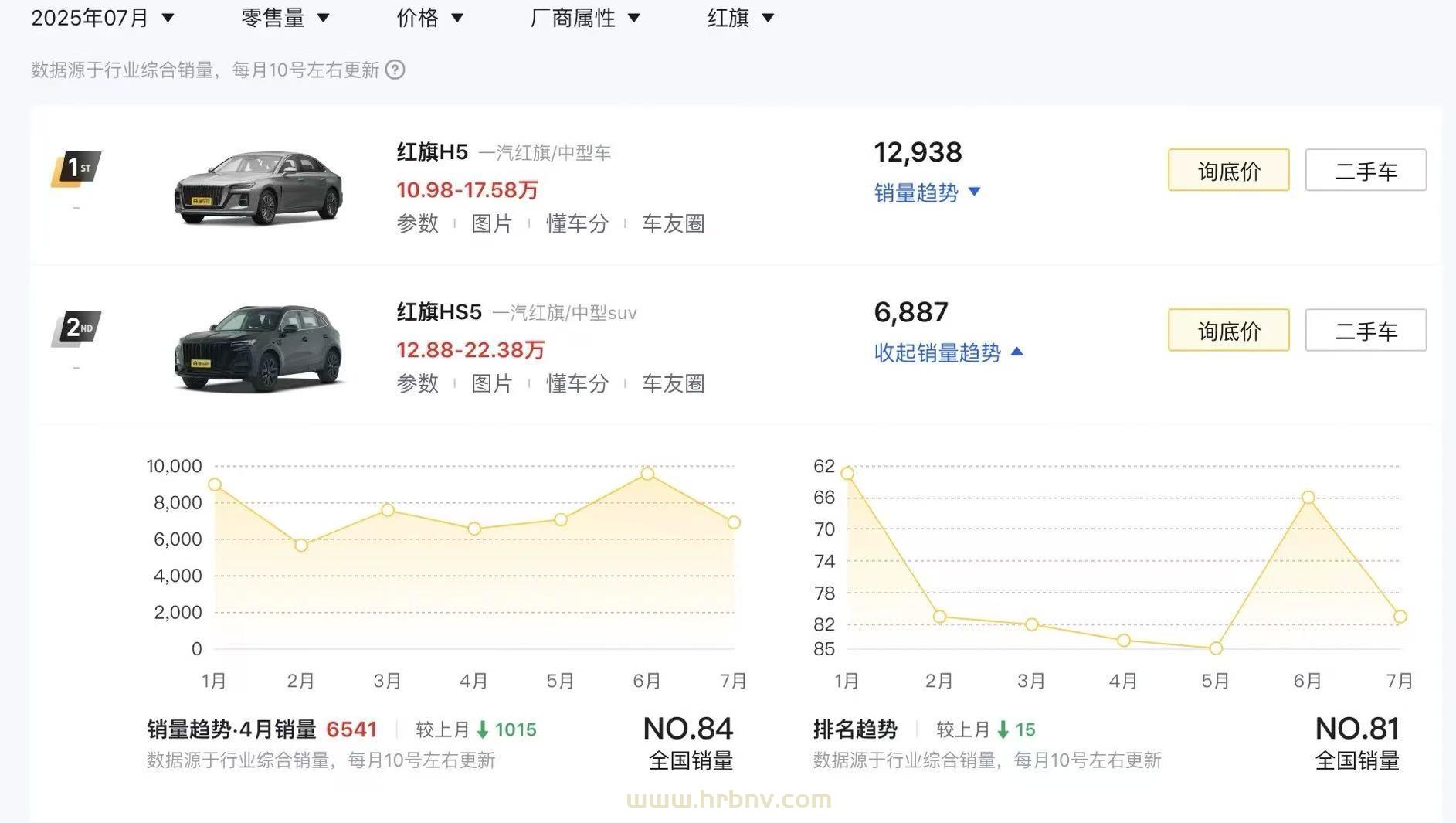This screenshot has height=823, width=1456.
Task: Click the 2nd place rank badge
Action: [76, 328]
